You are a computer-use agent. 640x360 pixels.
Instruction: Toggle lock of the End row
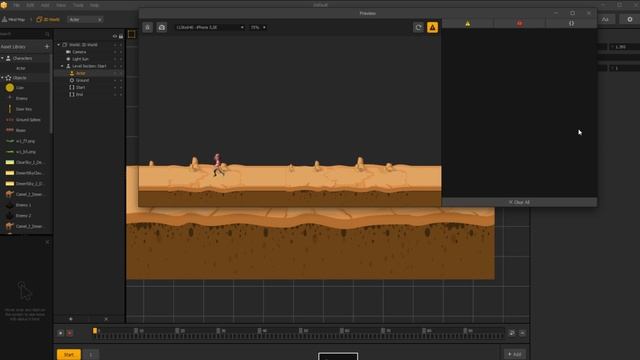121,94
